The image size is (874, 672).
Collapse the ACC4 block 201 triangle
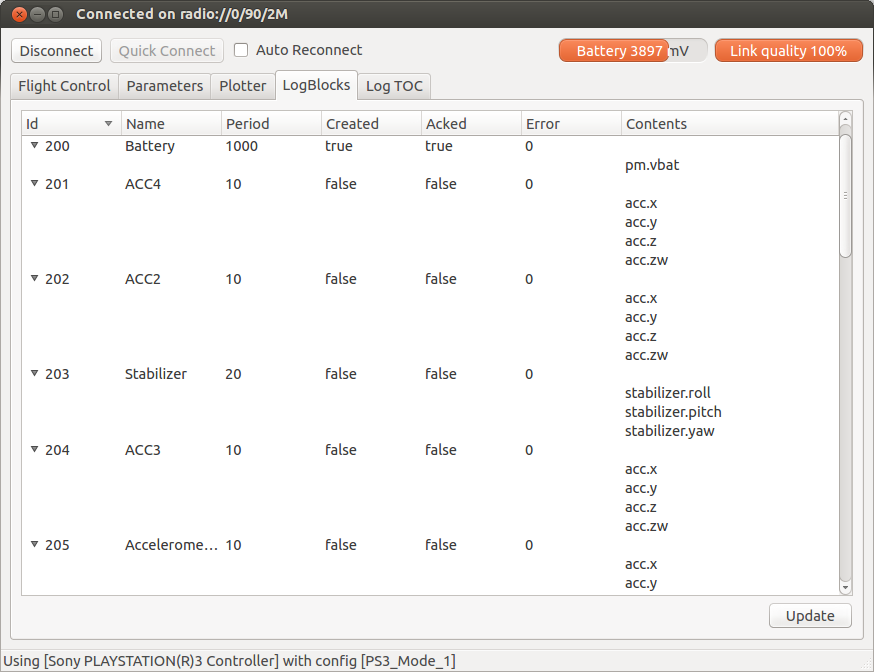pos(35,183)
